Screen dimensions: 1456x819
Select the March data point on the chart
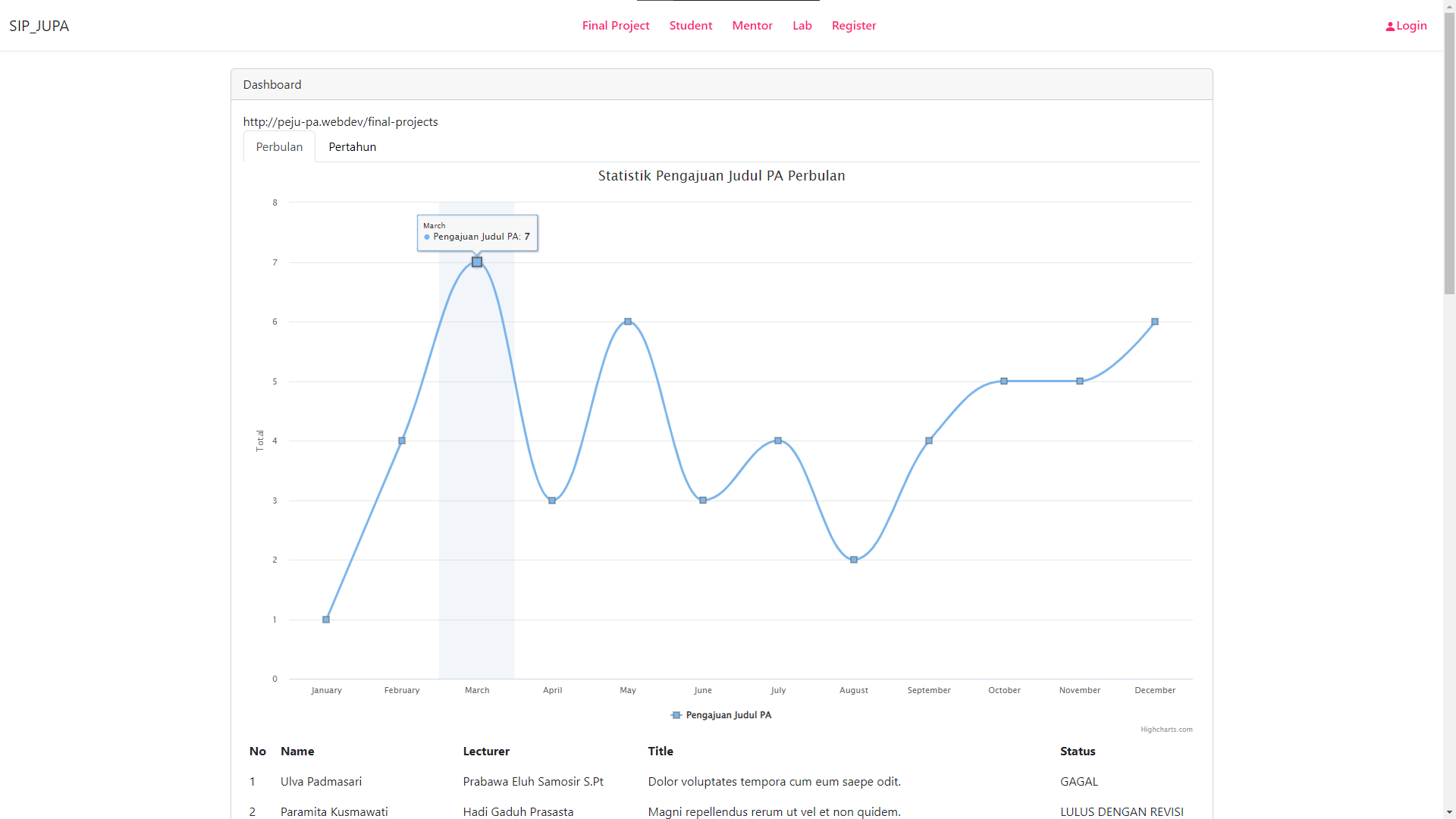coord(476,262)
